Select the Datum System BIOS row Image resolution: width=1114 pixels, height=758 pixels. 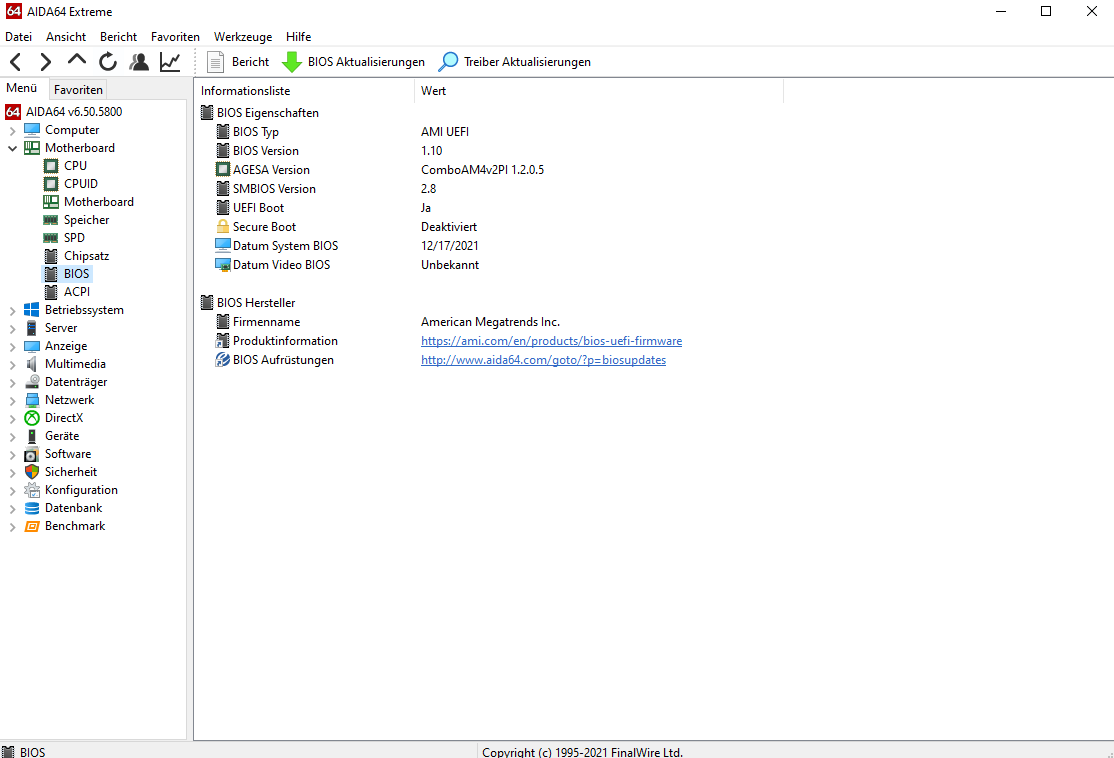[x=490, y=246]
